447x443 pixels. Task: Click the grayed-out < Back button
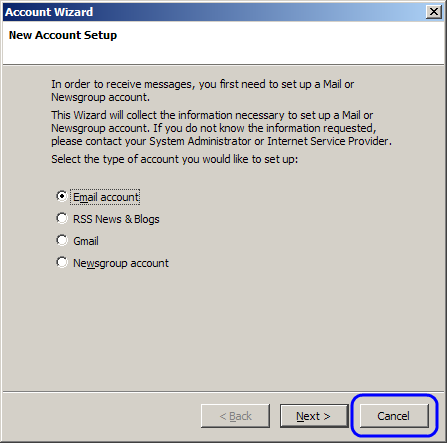point(235,416)
